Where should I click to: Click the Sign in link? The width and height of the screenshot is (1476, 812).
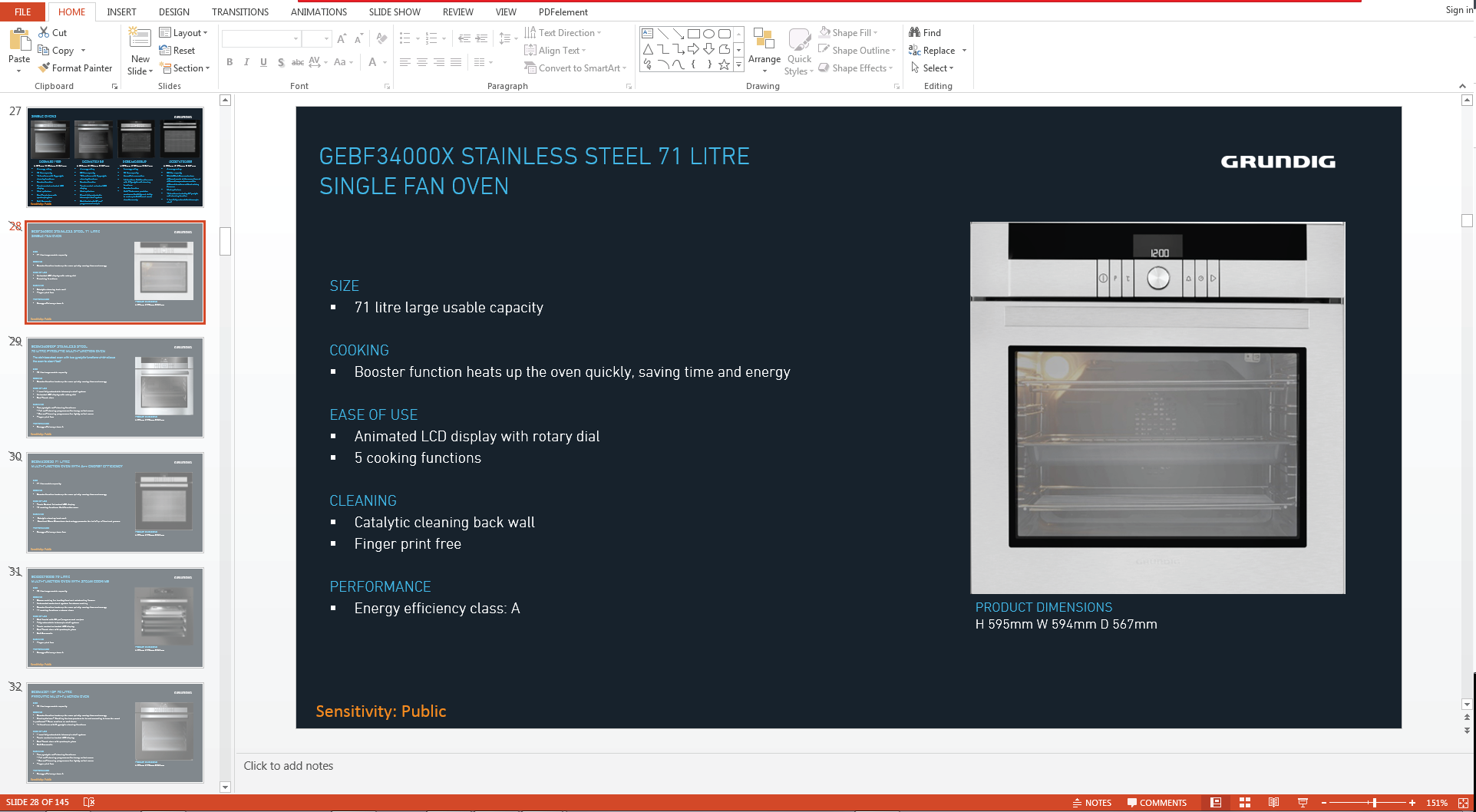click(1458, 10)
